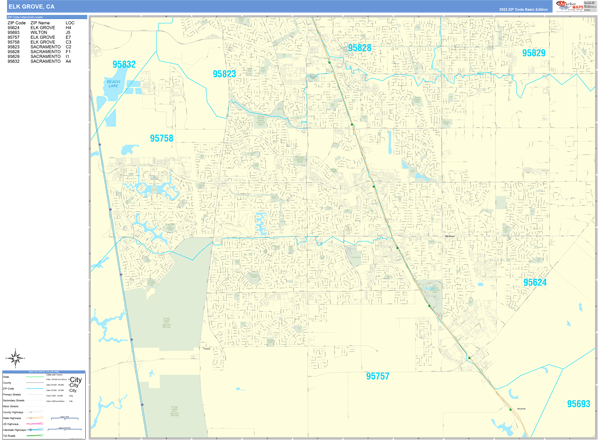The image size is (600, 440).
Task: Click the cyan ZIP Code line sample in legend
Action: click(35, 388)
